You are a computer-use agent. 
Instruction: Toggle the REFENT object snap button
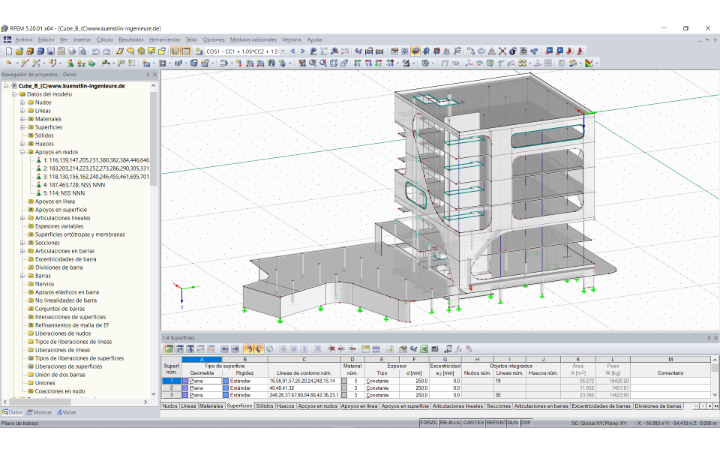coord(495,422)
